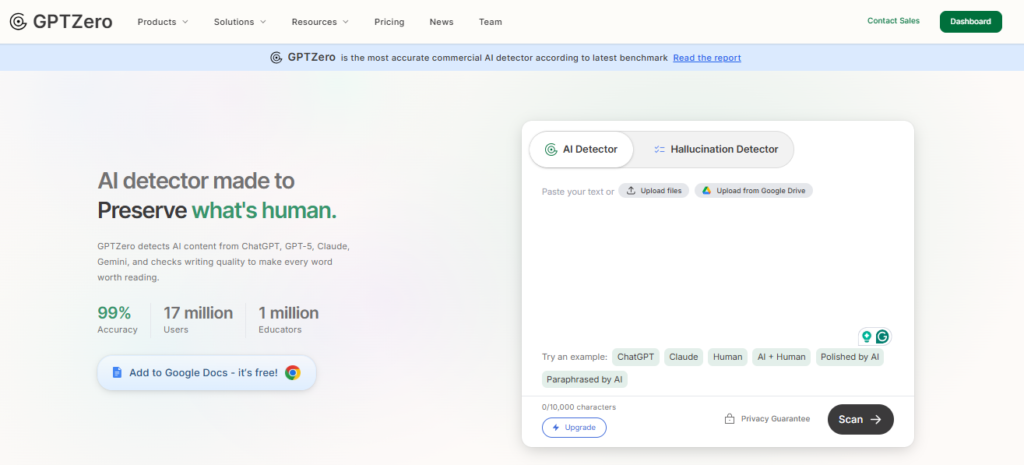Image resolution: width=1024 pixels, height=465 pixels.
Task: Try the Claude example
Action: (x=684, y=357)
